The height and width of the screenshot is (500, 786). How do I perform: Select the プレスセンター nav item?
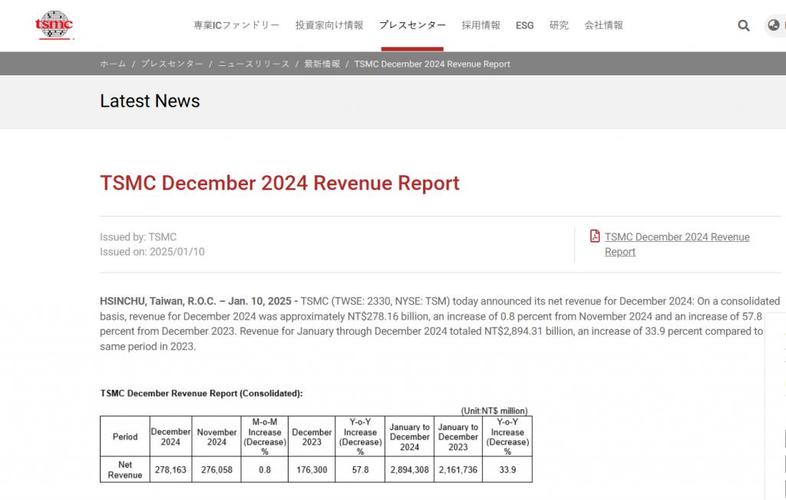(412, 25)
